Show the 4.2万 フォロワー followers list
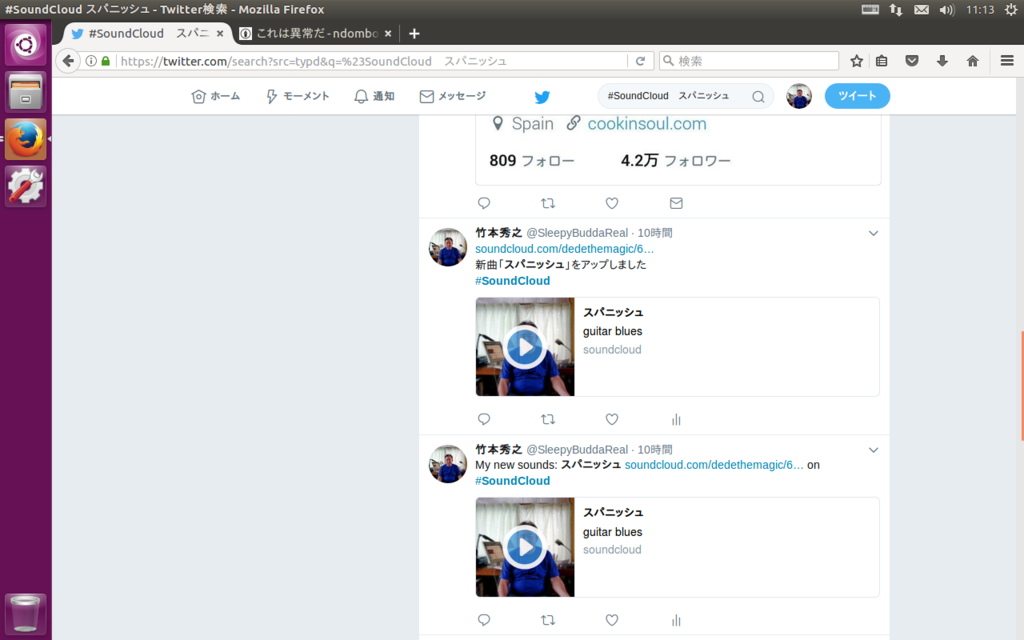1024x640 pixels. pos(675,161)
